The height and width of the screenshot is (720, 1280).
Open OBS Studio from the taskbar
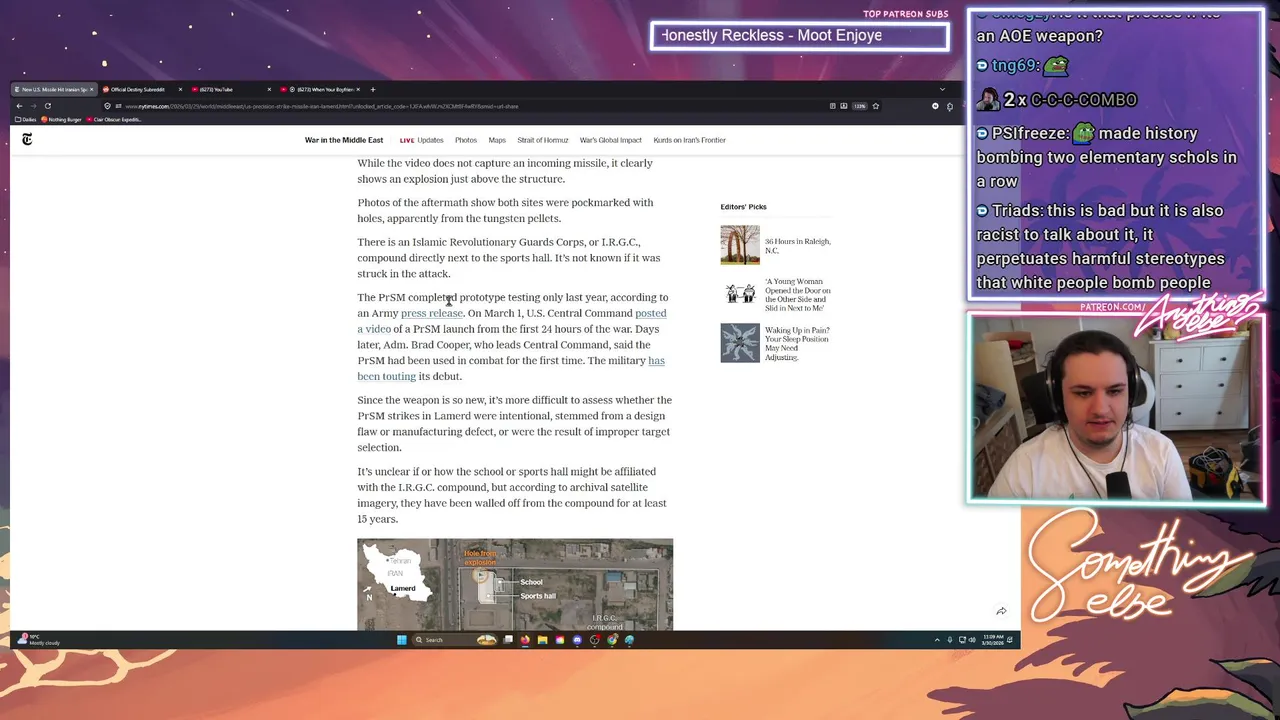[x=595, y=640]
